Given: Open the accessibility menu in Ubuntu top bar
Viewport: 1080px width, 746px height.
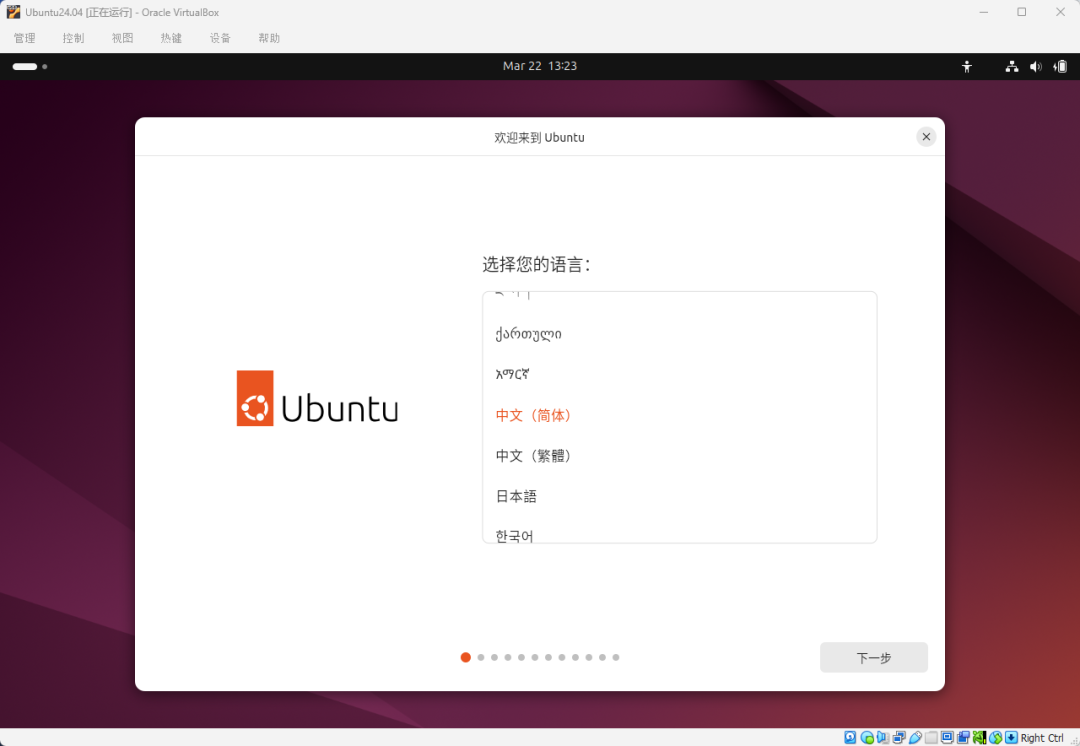Looking at the screenshot, I should [966, 66].
